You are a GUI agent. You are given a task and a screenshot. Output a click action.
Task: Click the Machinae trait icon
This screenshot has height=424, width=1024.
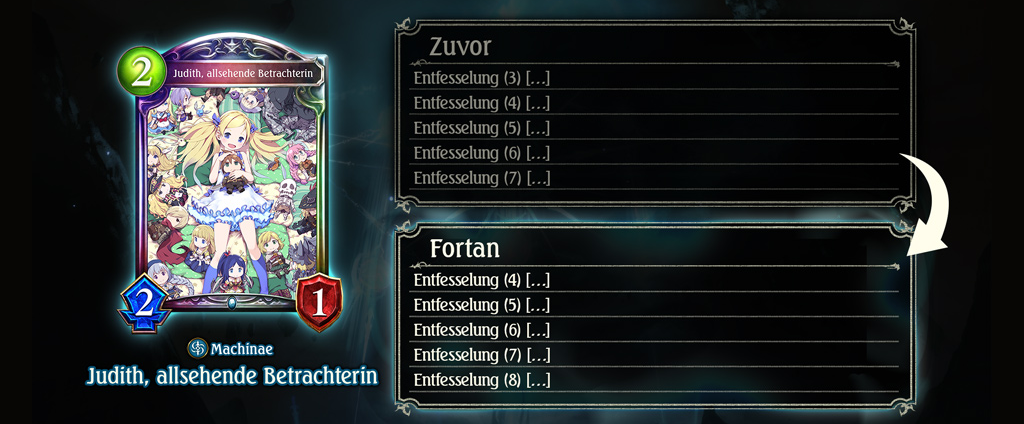[197, 348]
